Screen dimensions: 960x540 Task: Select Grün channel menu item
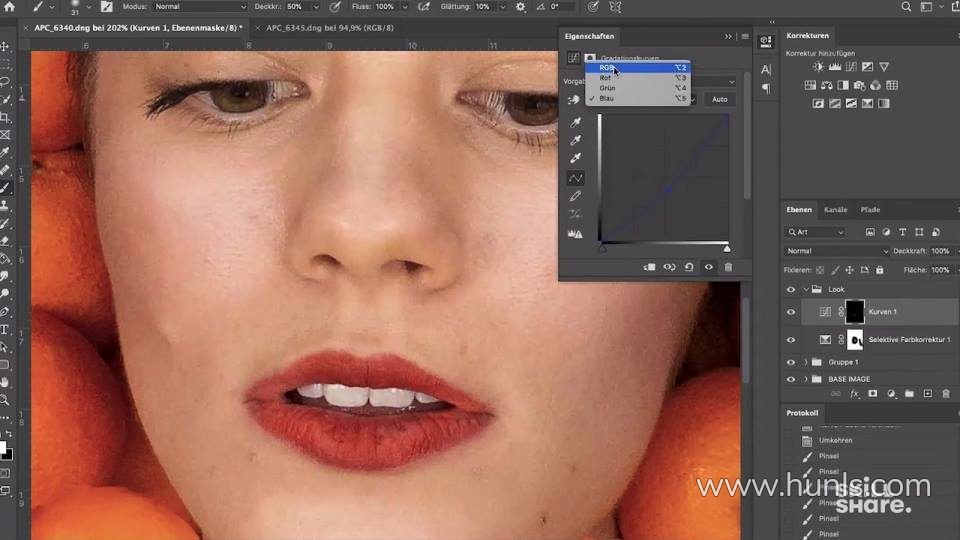pyautogui.click(x=637, y=88)
